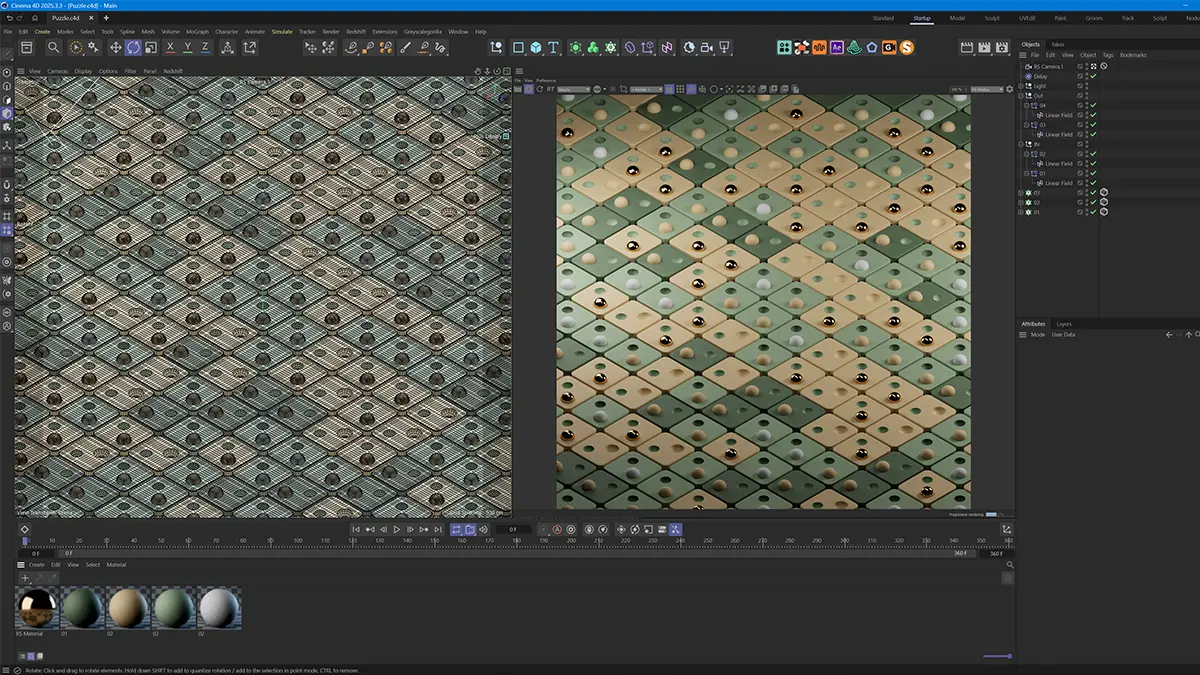Select the Move tool in top toolbar

[x=115, y=48]
